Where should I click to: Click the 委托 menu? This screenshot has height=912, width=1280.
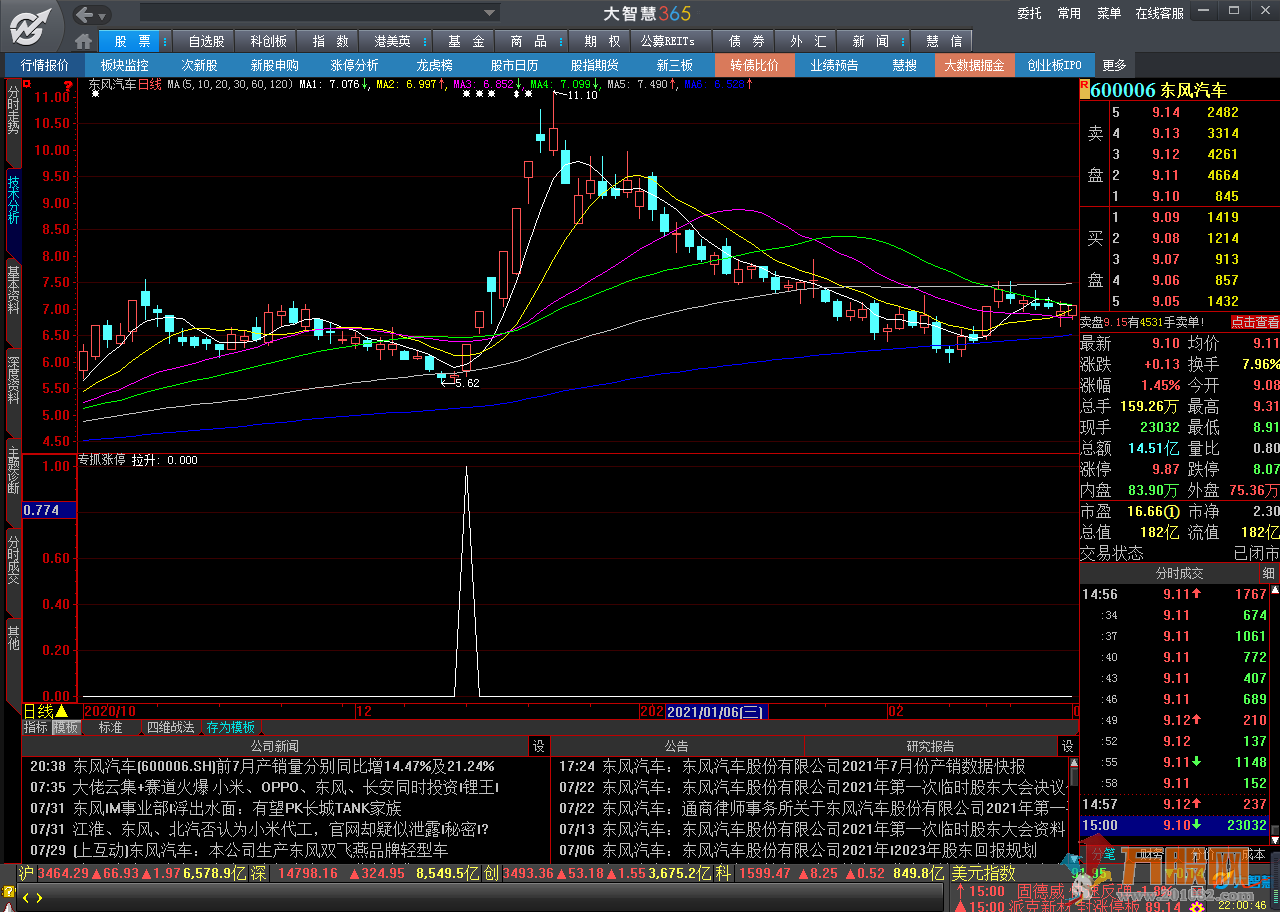pyautogui.click(x=1029, y=13)
